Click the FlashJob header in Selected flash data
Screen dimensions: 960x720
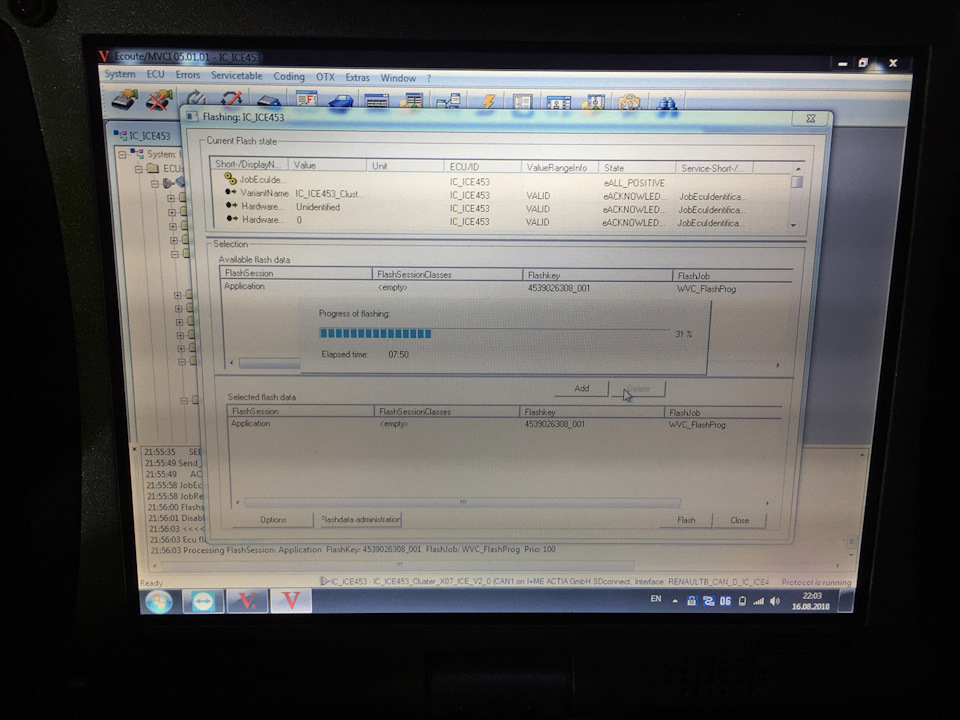(722, 413)
